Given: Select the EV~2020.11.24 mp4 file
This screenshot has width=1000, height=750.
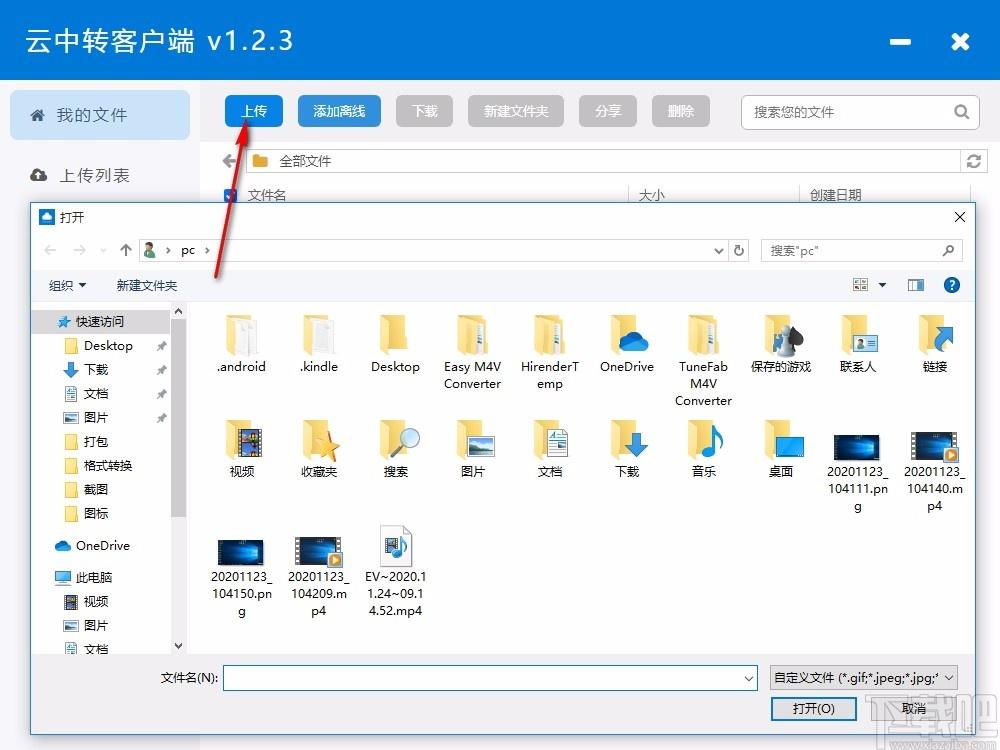Looking at the screenshot, I should click(x=395, y=571).
